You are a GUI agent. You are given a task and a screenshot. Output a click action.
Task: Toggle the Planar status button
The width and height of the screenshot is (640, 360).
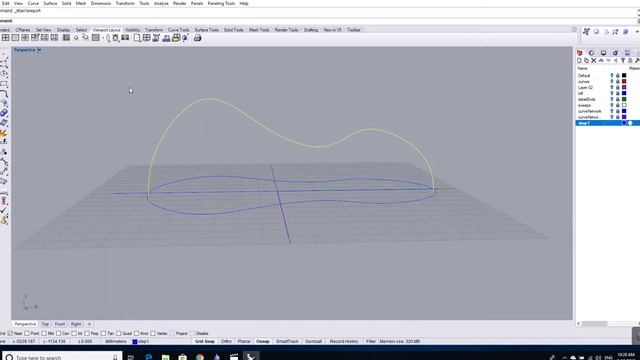244,341
